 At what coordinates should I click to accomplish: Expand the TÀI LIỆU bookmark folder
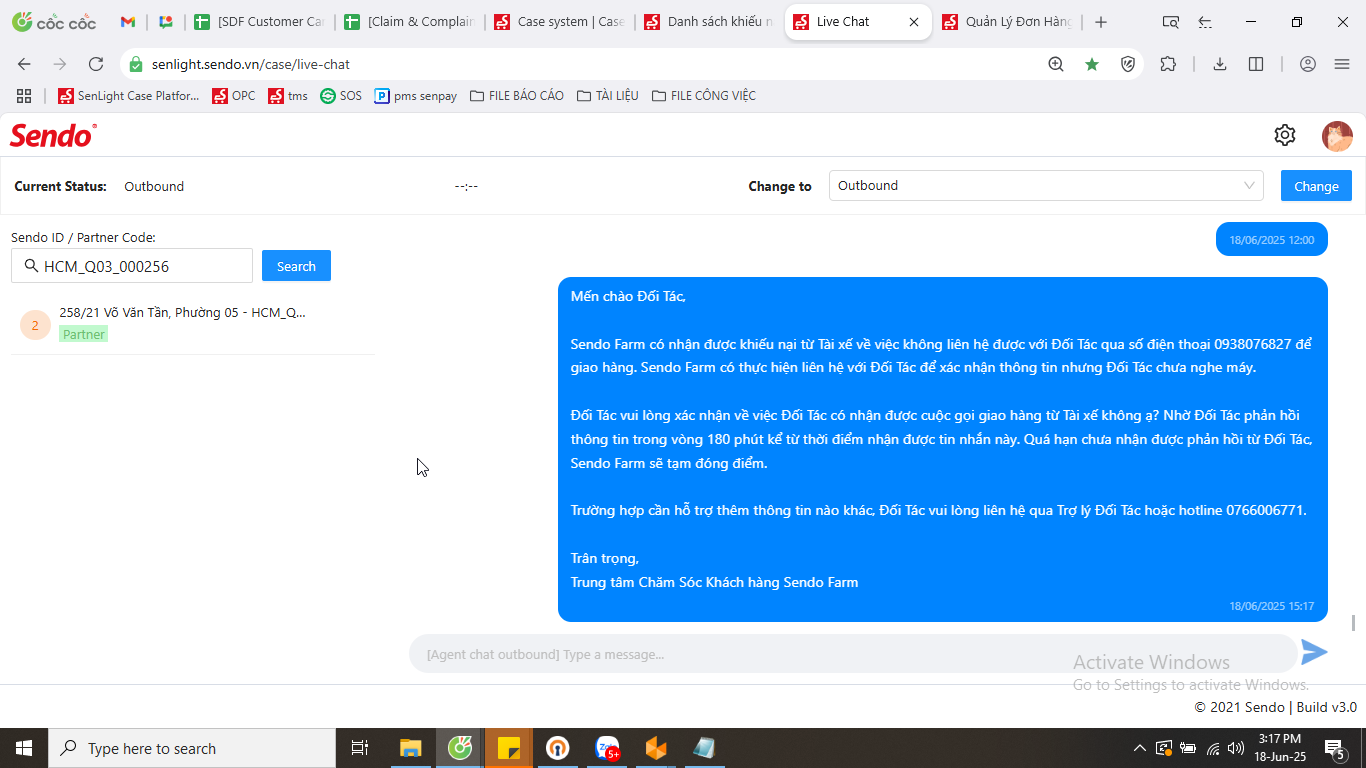pyautogui.click(x=608, y=96)
